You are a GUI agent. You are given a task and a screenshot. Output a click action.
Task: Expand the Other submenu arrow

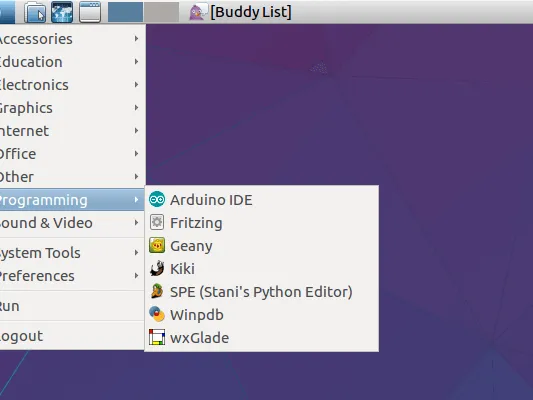(x=136, y=176)
